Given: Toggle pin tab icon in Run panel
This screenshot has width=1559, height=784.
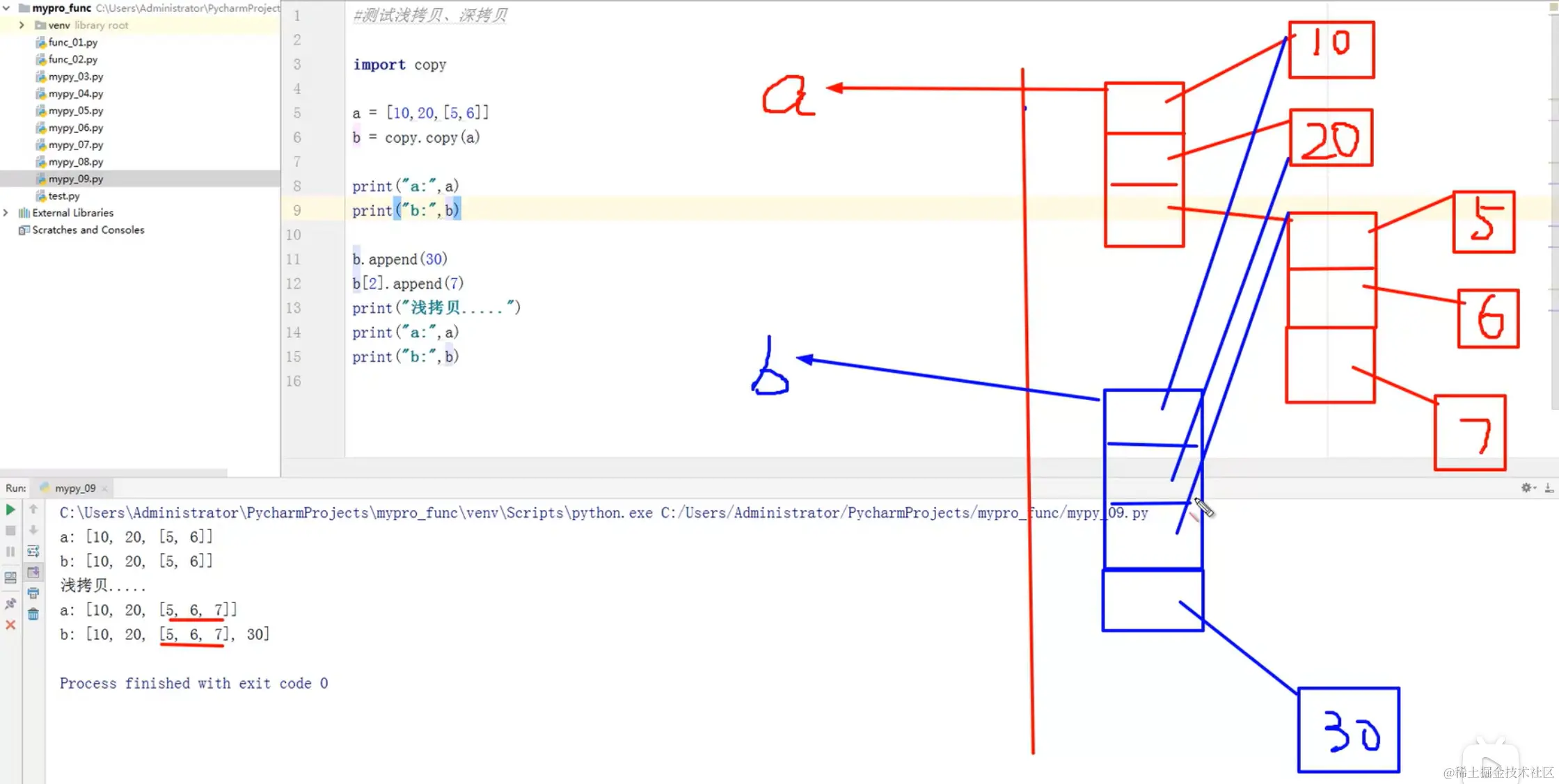Looking at the screenshot, I should (10, 604).
